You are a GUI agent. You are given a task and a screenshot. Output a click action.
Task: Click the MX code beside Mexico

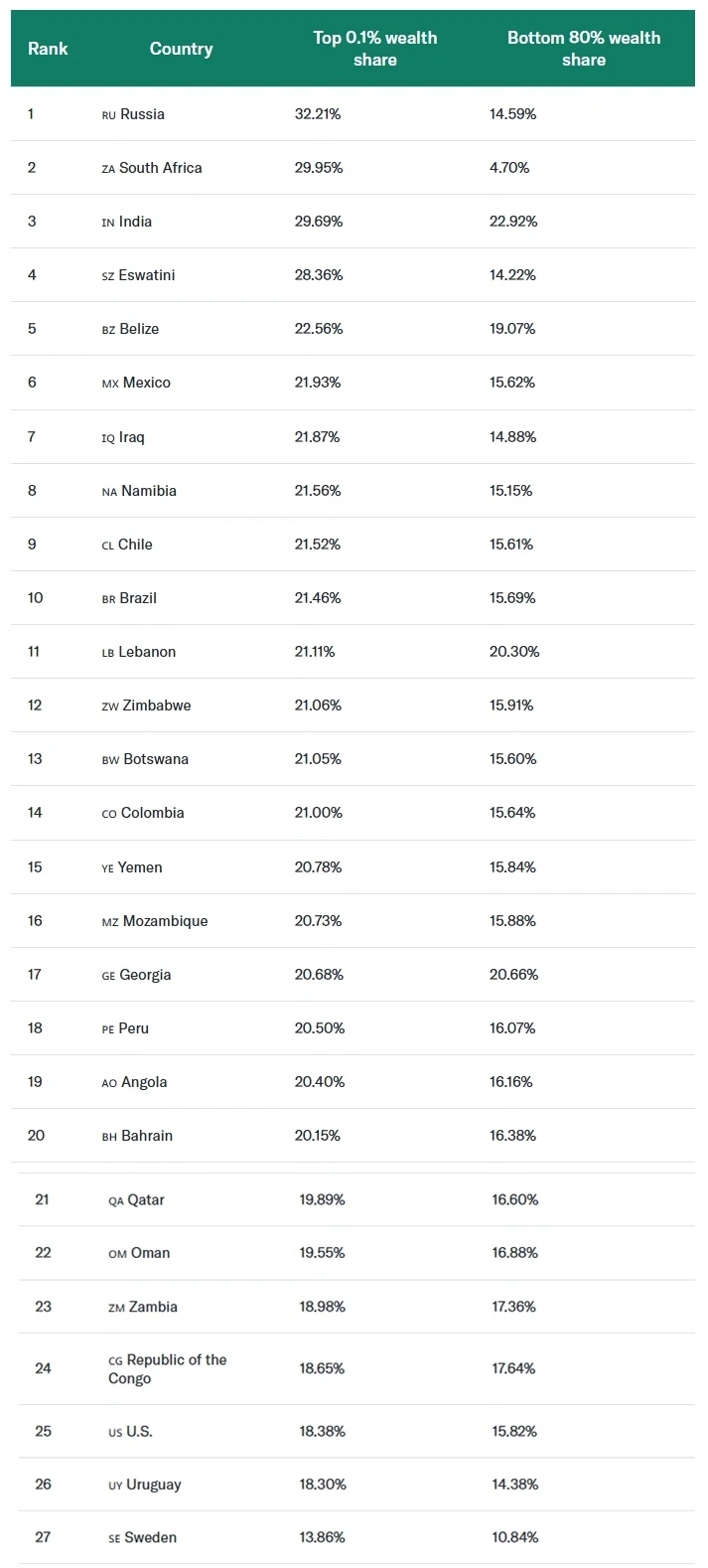110,384
